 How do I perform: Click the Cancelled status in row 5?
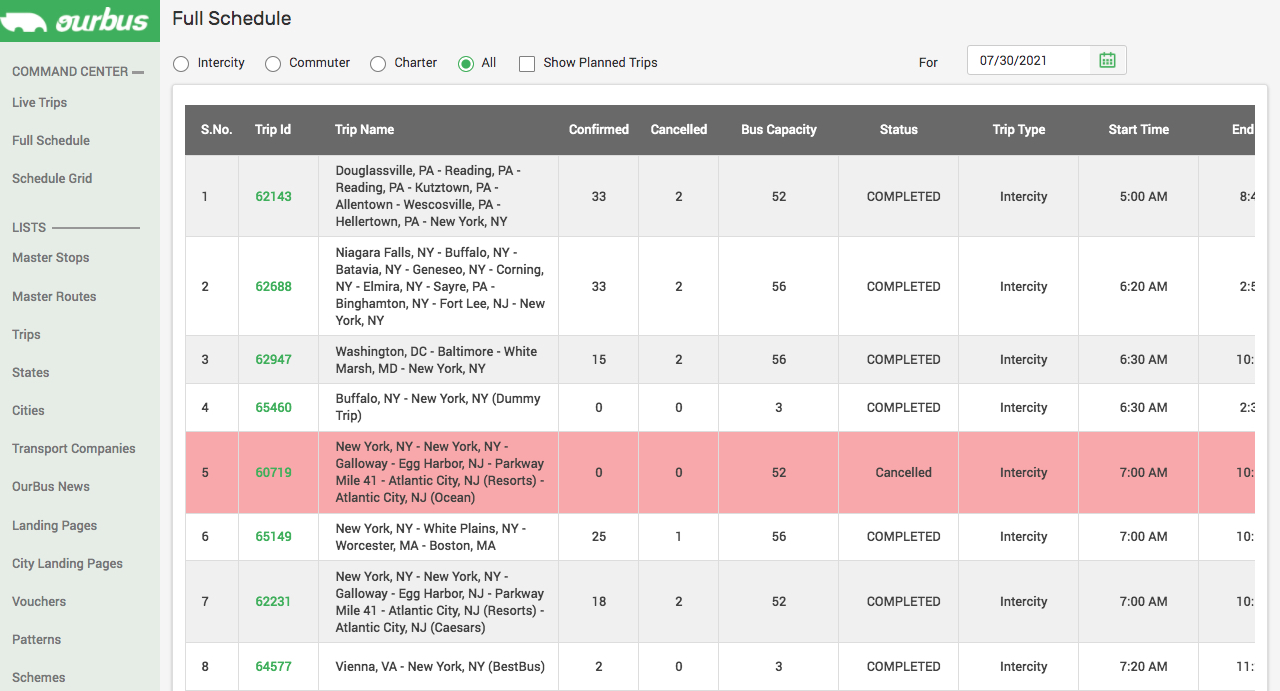[903, 472]
